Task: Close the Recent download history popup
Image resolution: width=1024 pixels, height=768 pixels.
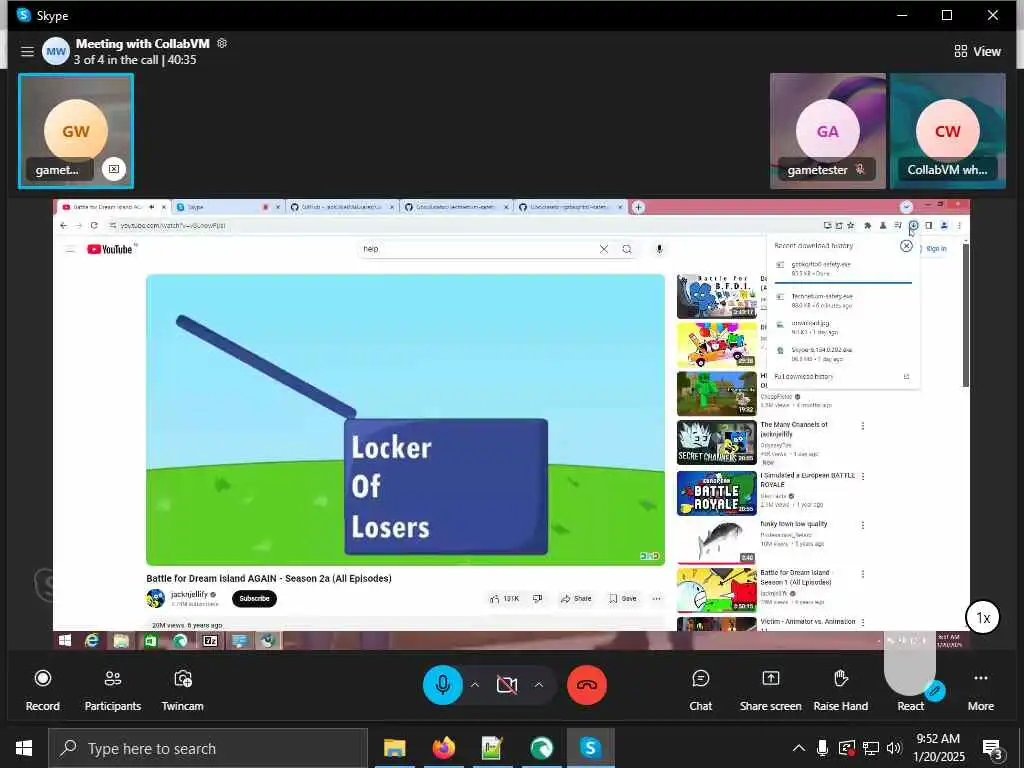Action: click(906, 246)
